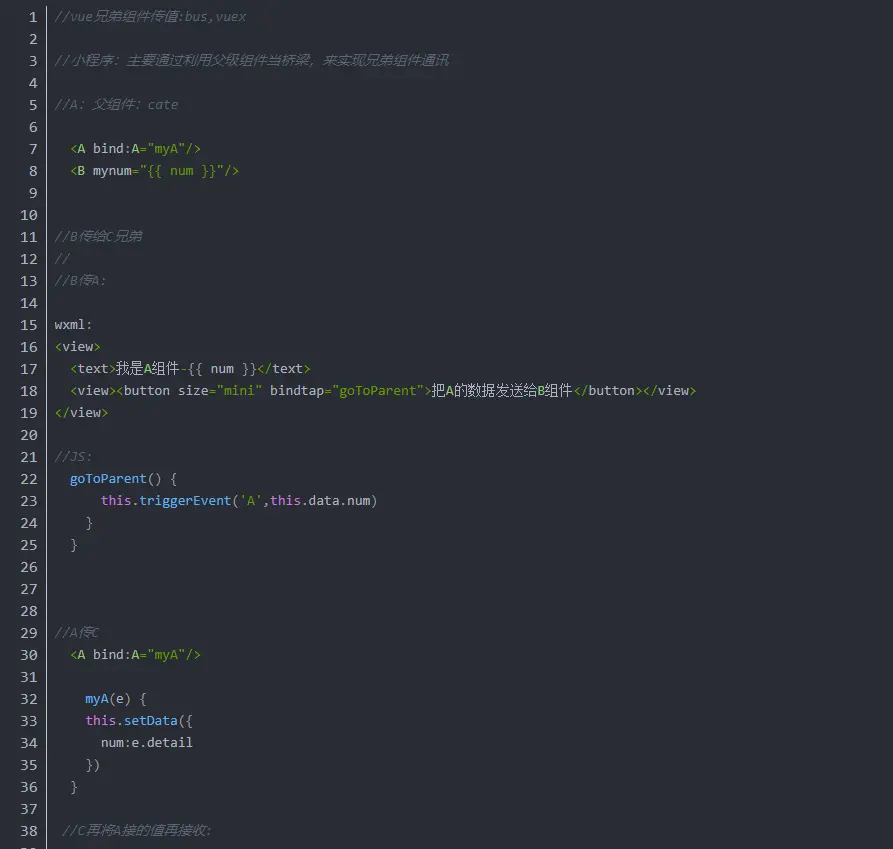This screenshot has width=893, height=849.
Task: Click the comment '//B传A:'
Action: pos(80,281)
